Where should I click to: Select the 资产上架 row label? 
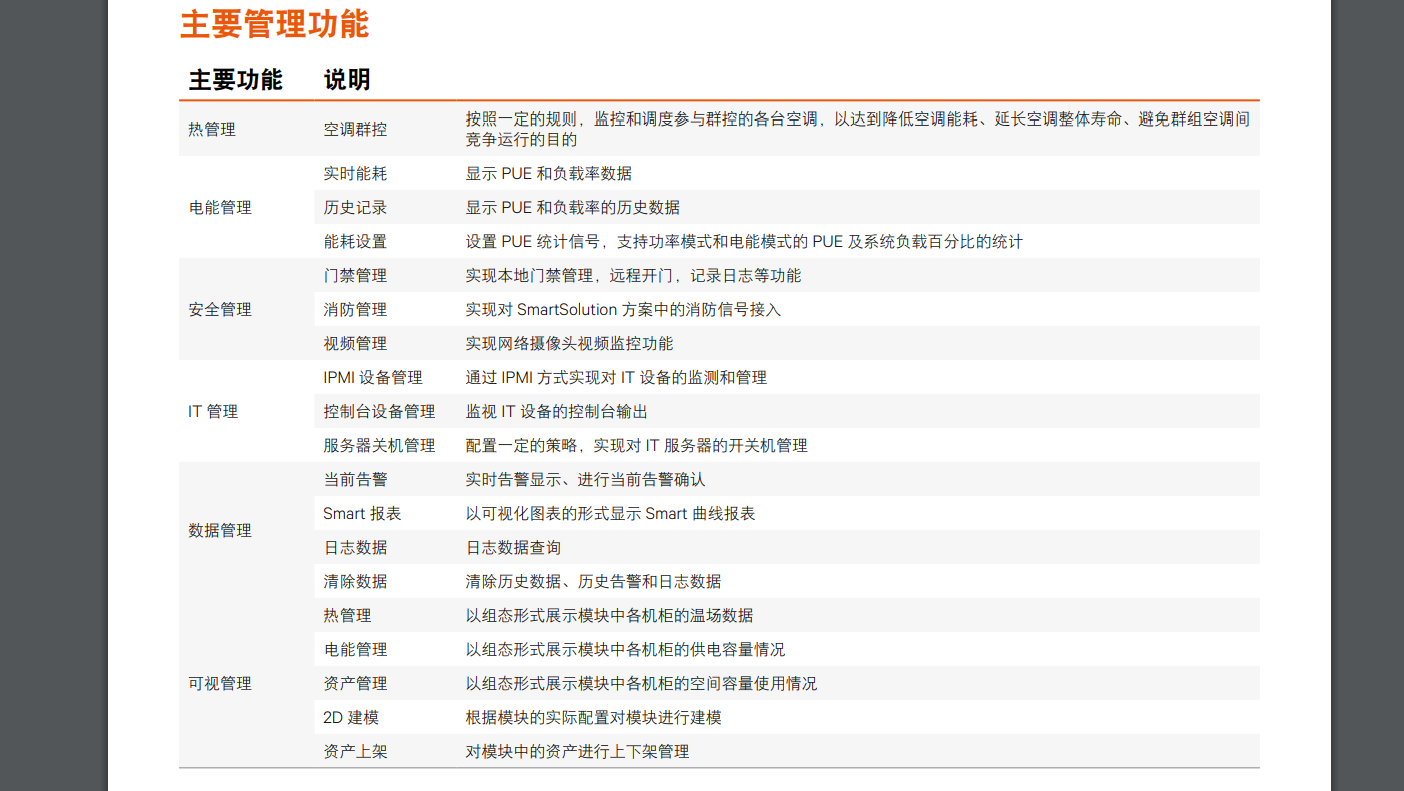coord(355,751)
